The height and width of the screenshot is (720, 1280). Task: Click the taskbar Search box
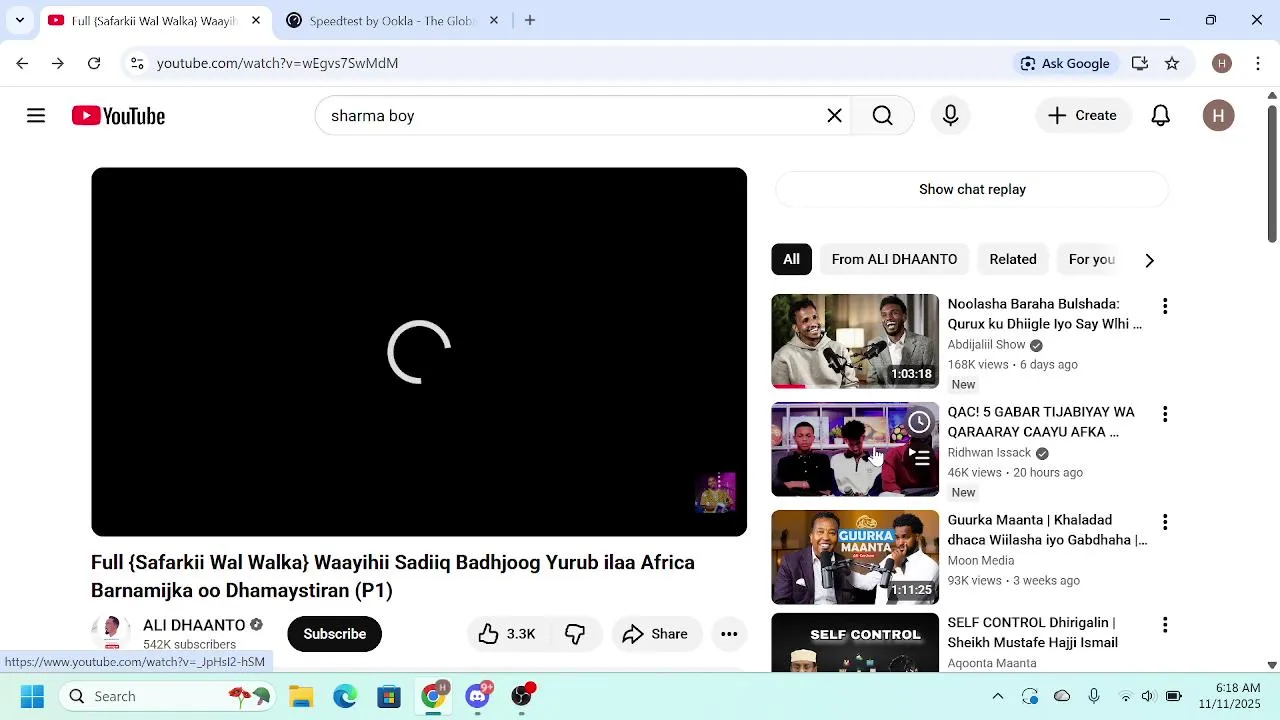click(165, 696)
